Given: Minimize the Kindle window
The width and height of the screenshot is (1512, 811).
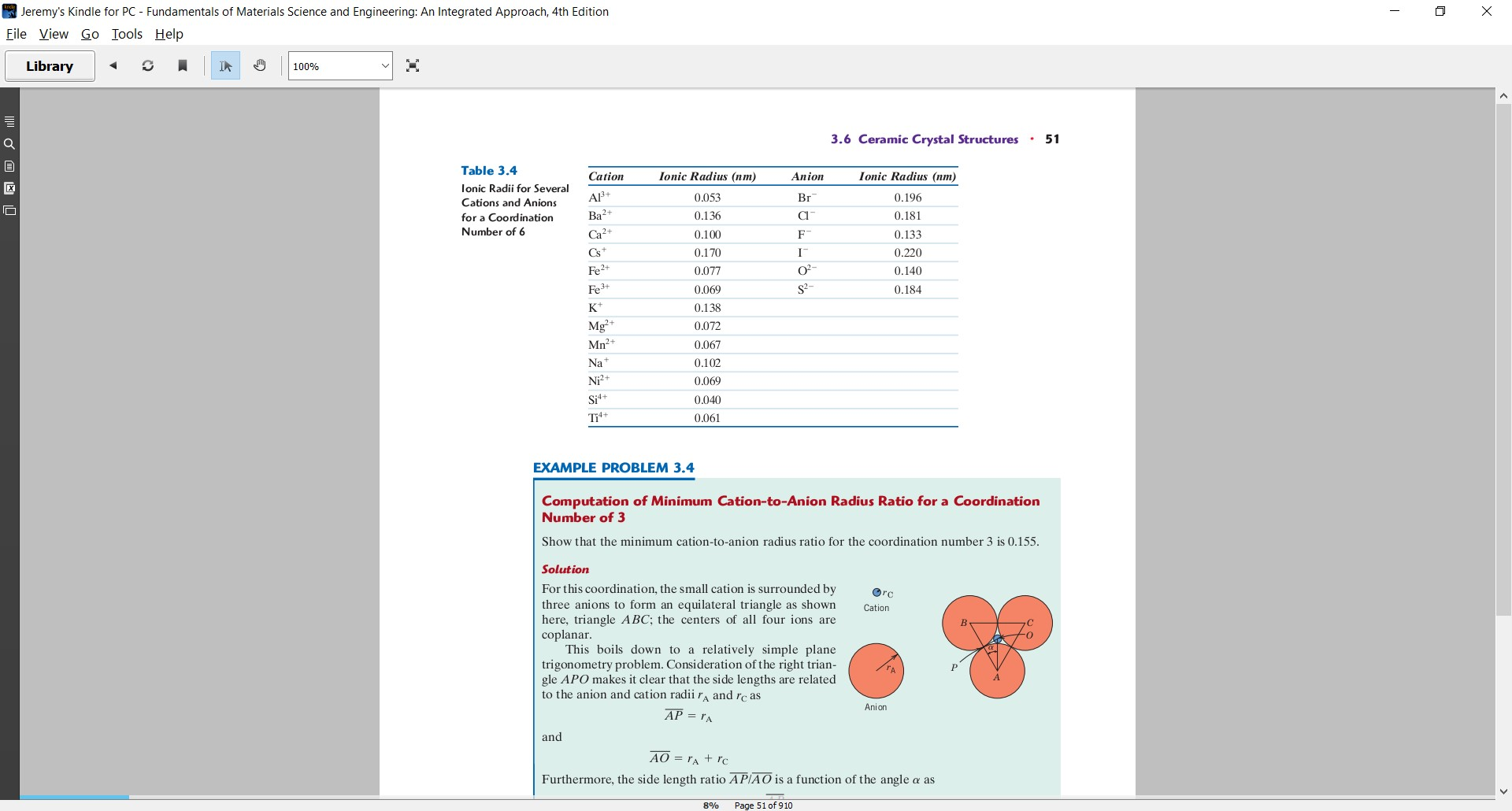Looking at the screenshot, I should (x=1395, y=11).
